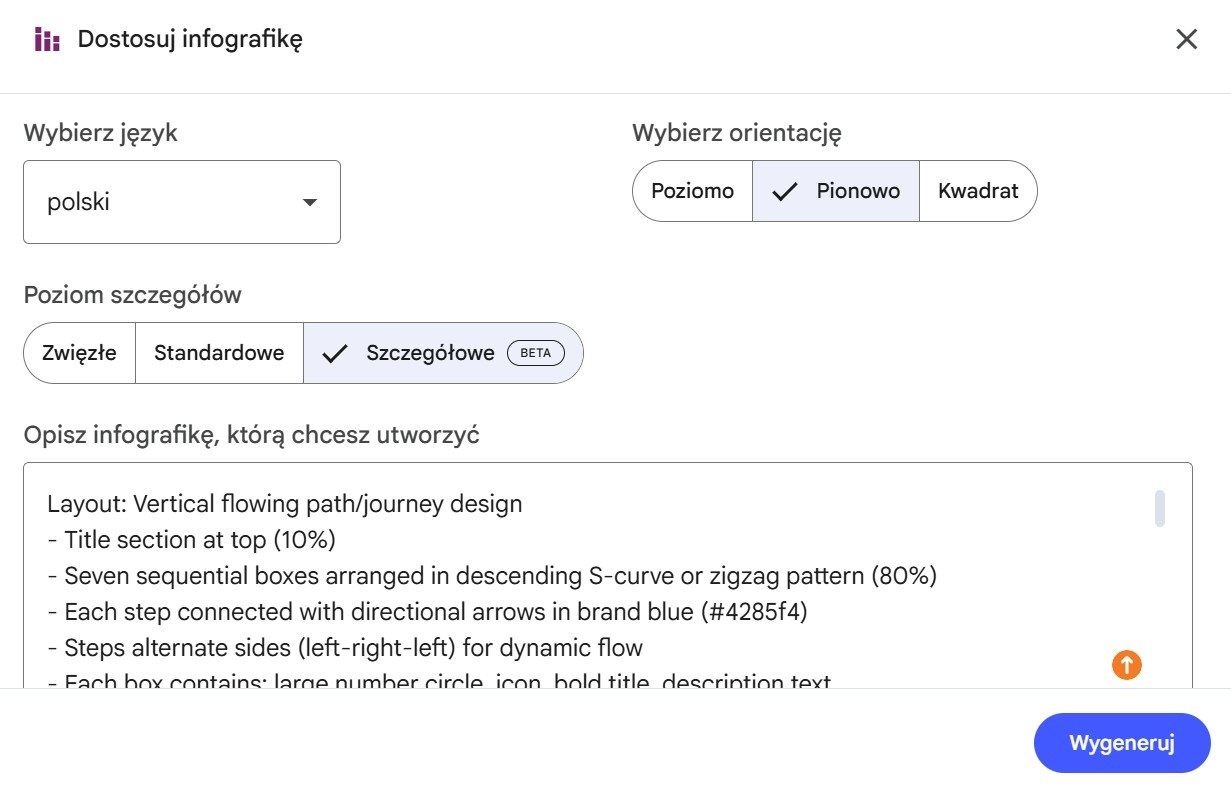Image resolution: width=1231 pixels, height=787 pixels.
Task: Click the Poziom szczegółów label
Action: tap(133, 295)
